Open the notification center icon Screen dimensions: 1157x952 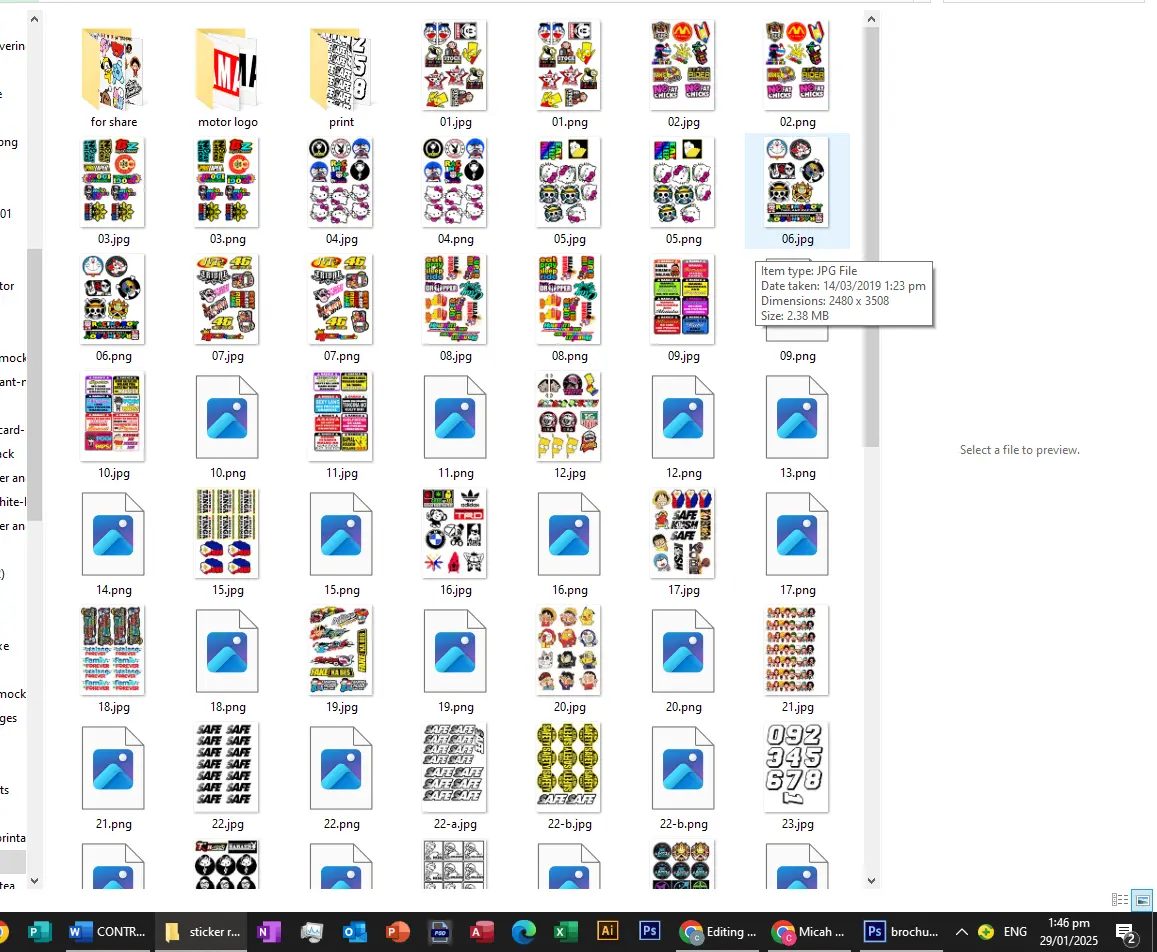[1125, 934]
